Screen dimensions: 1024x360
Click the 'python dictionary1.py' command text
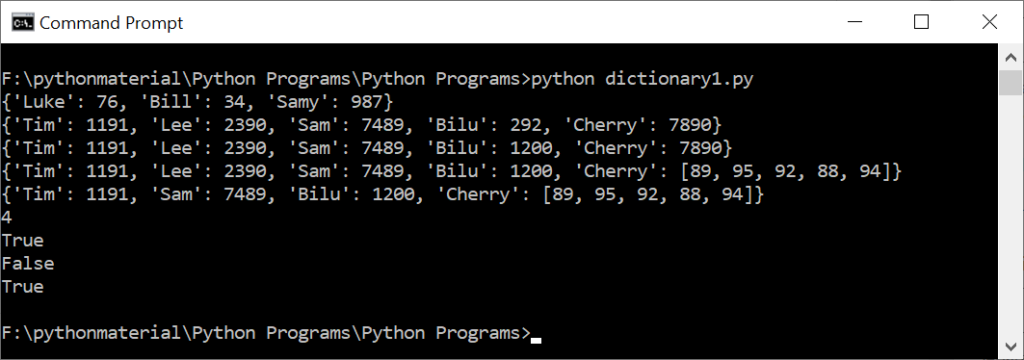tap(642, 80)
